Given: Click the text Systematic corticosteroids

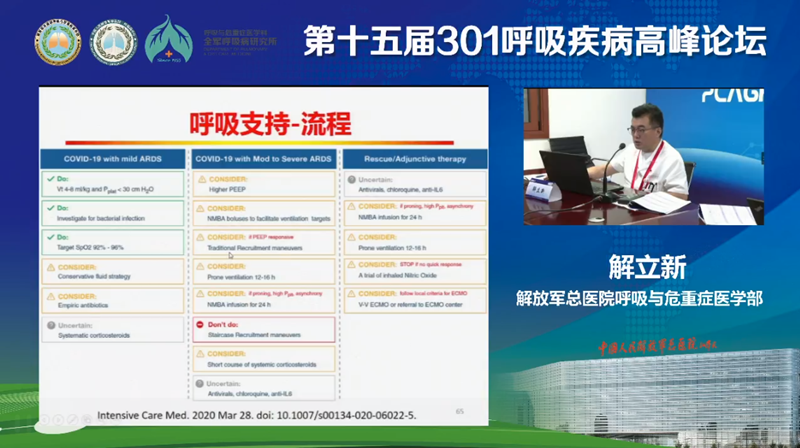Looking at the screenshot, I should [94, 336].
